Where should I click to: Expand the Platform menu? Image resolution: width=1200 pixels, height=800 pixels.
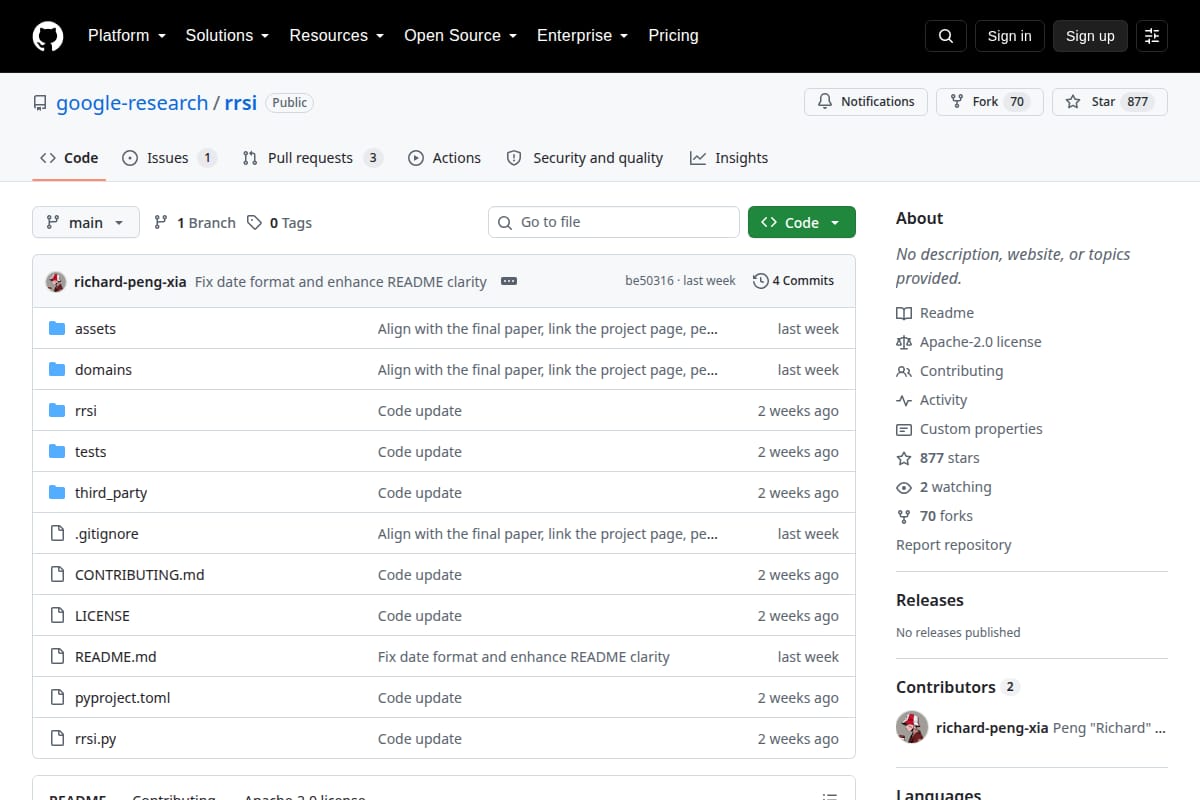[127, 35]
